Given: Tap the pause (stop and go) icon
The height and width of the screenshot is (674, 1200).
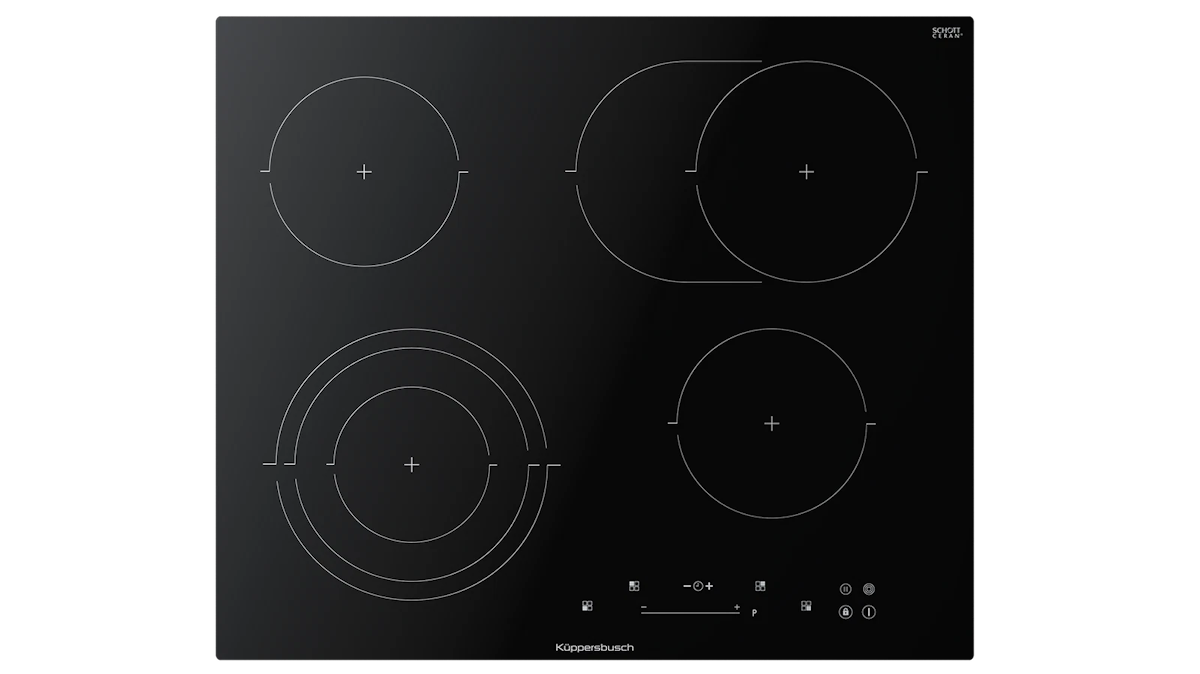Looking at the screenshot, I should click(845, 590).
